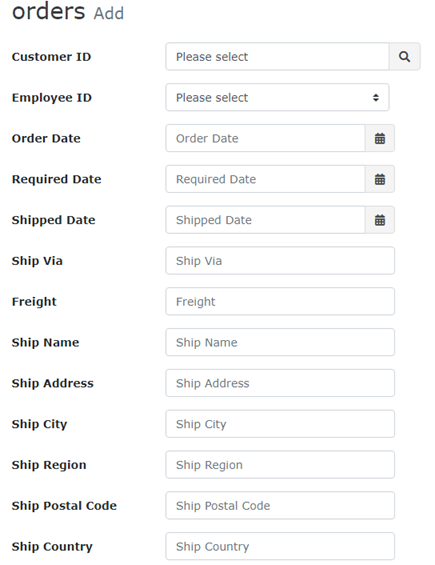Click the orders Add page heading
The image size is (435, 565).
[68, 12]
